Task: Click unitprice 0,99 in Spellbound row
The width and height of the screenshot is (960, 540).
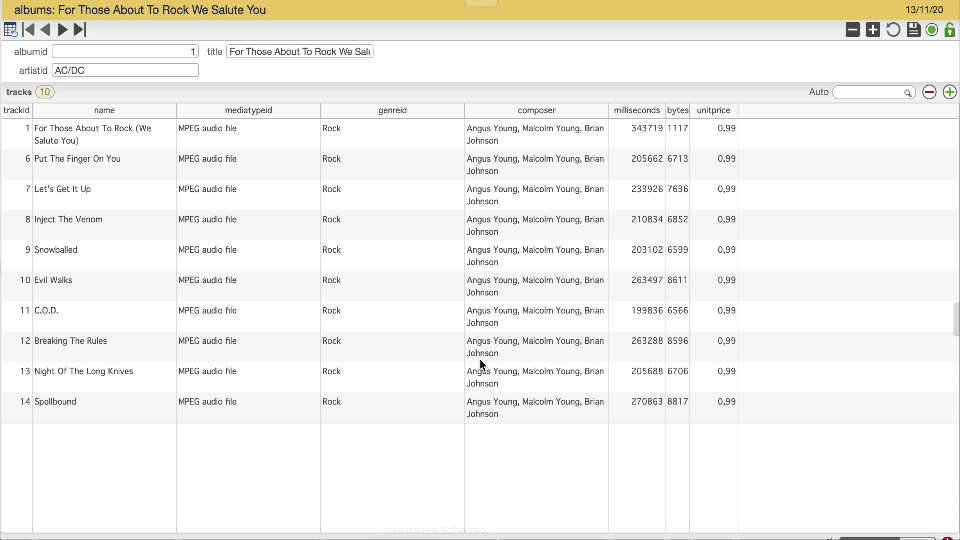Action: tap(727, 402)
